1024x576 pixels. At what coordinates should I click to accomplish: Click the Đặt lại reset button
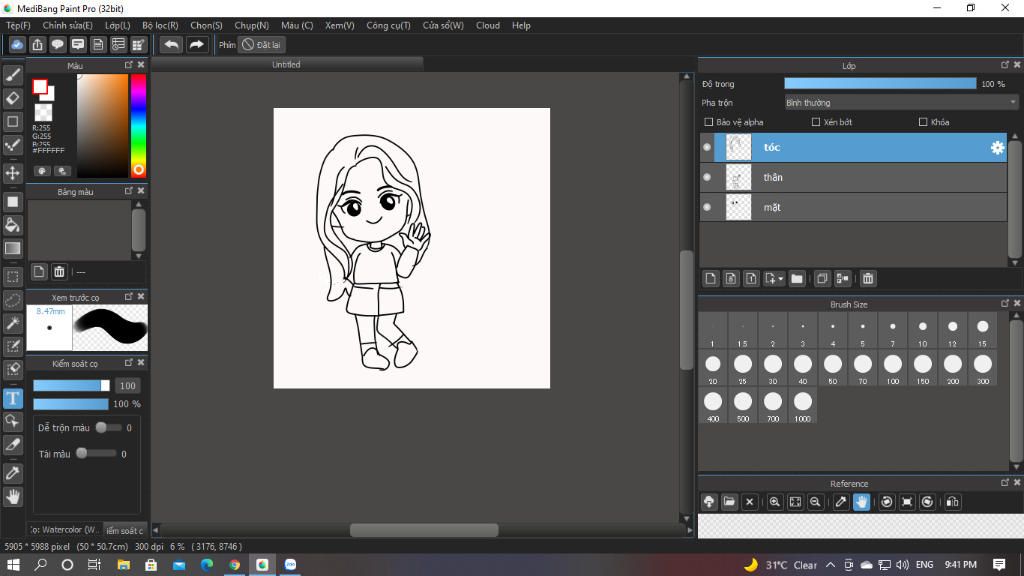point(262,45)
